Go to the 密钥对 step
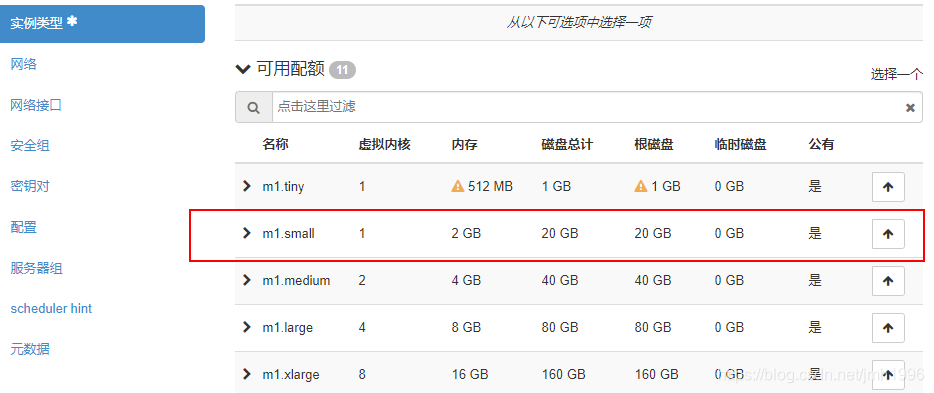This screenshot has width=934, height=393. pos(30,186)
